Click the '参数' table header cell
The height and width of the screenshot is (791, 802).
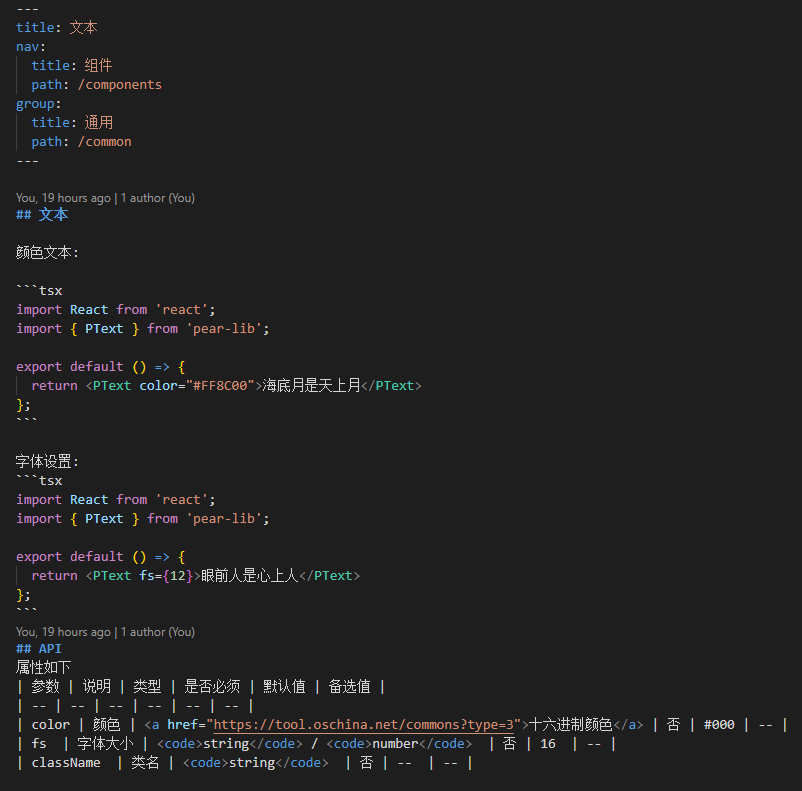pos(46,687)
